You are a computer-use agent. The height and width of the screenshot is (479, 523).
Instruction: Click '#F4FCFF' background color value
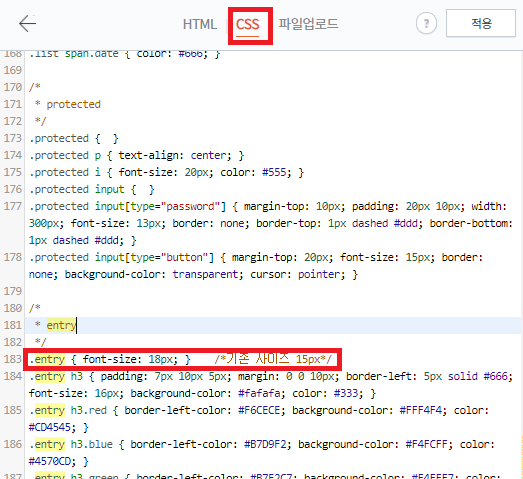[x=427, y=444]
